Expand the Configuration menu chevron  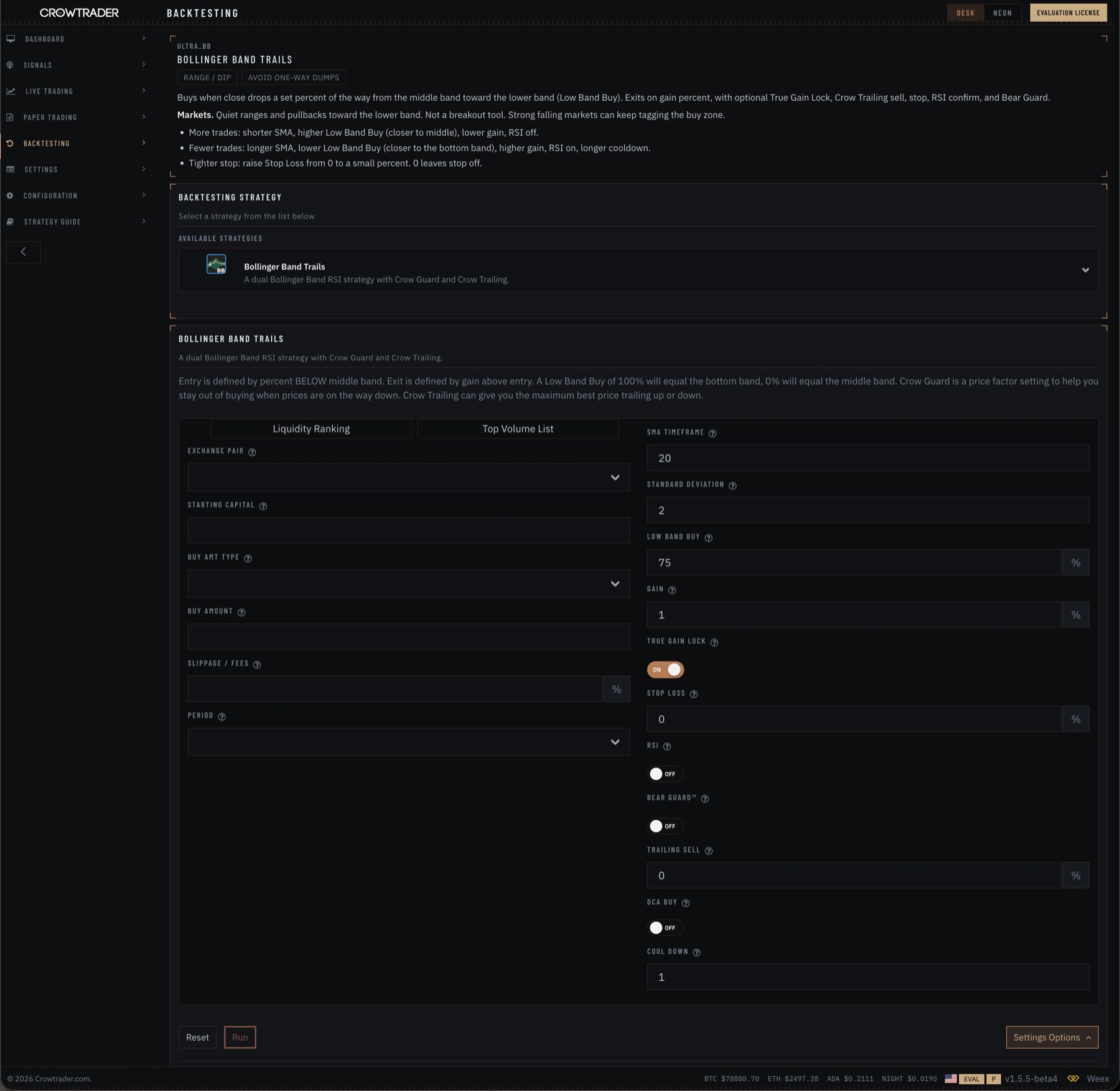(x=144, y=195)
